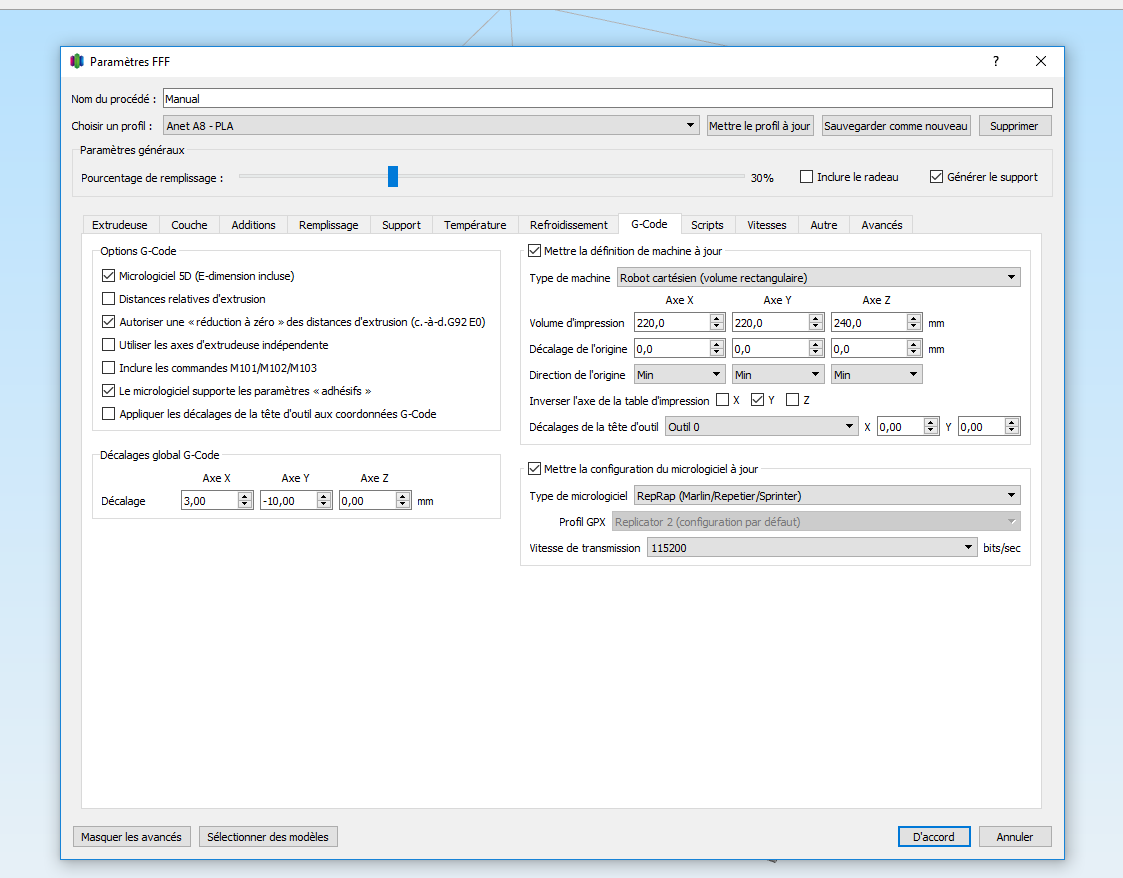Viewport: 1123px width, 878px height.
Task: Increase Outil X offset stepper arrow
Action: coord(930,423)
